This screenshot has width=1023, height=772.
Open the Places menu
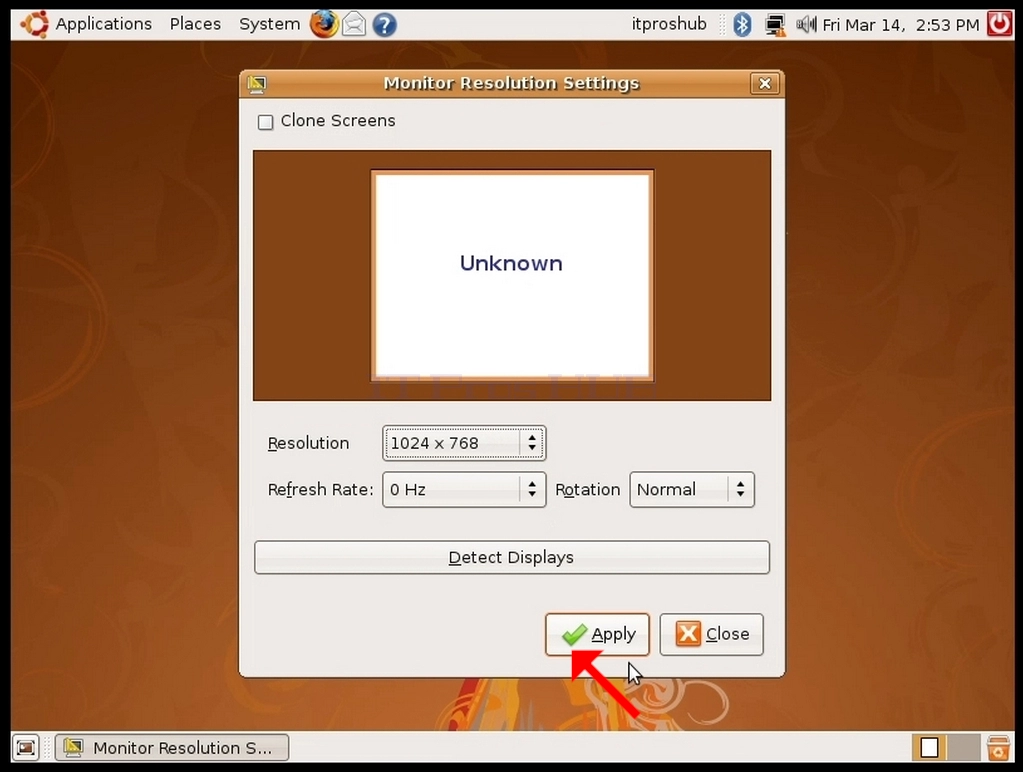[x=195, y=24]
